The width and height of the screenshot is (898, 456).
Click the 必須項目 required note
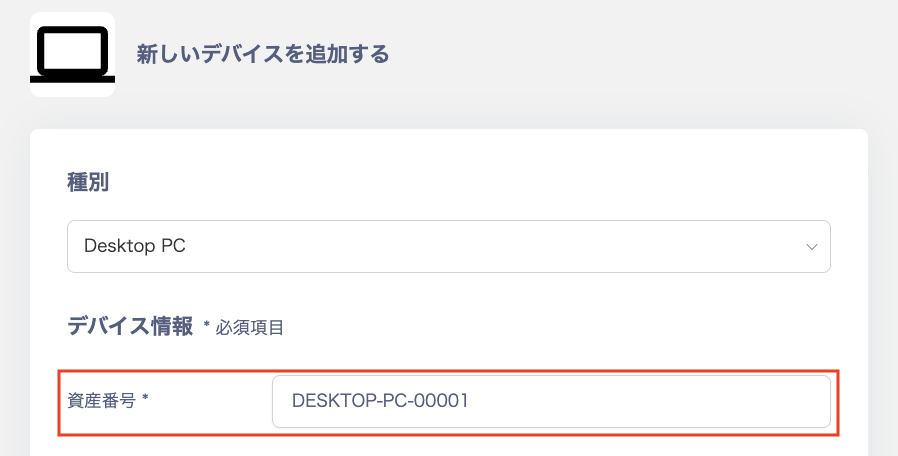[250, 327]
